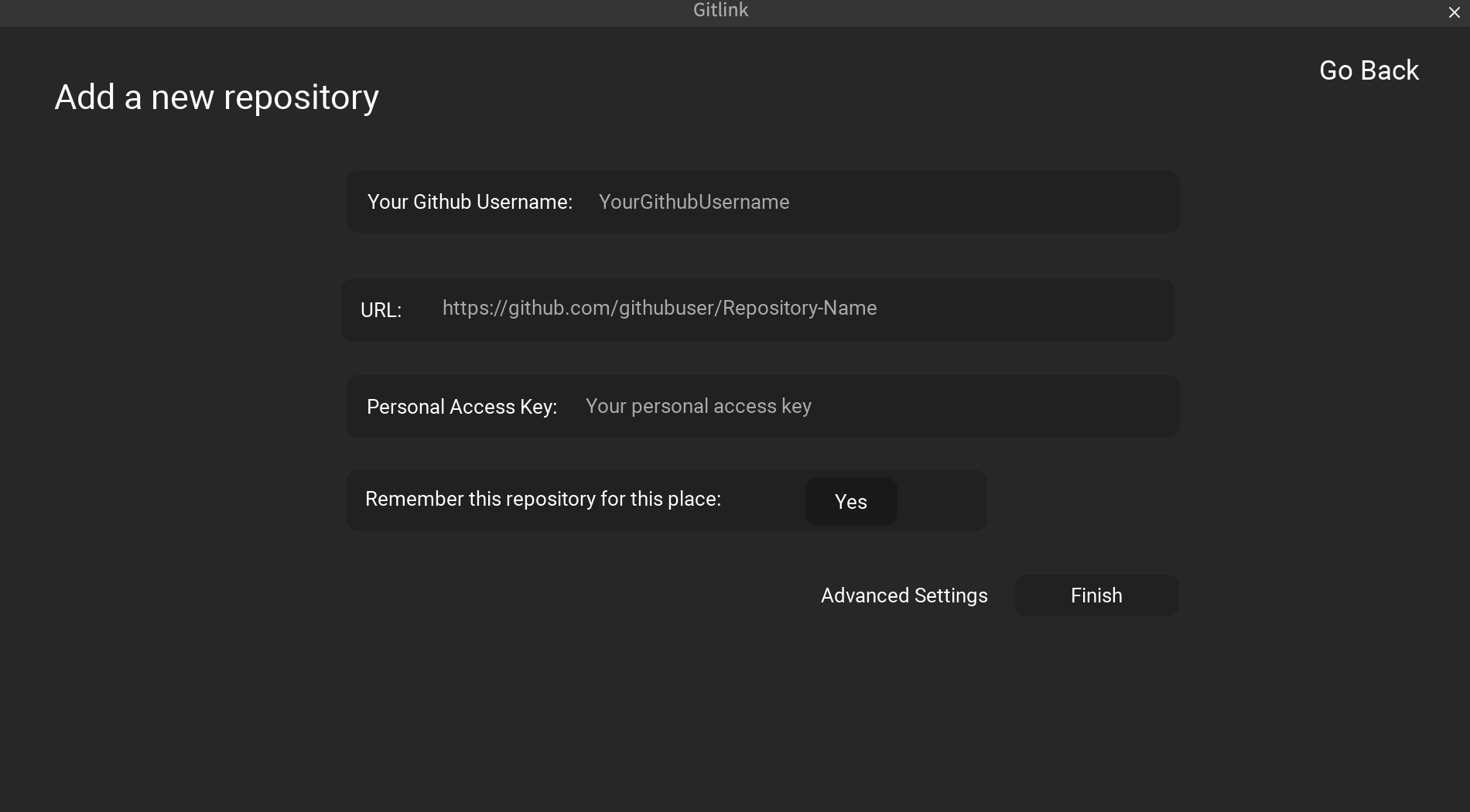Click the repository URL placeholder example

(659, 308)
